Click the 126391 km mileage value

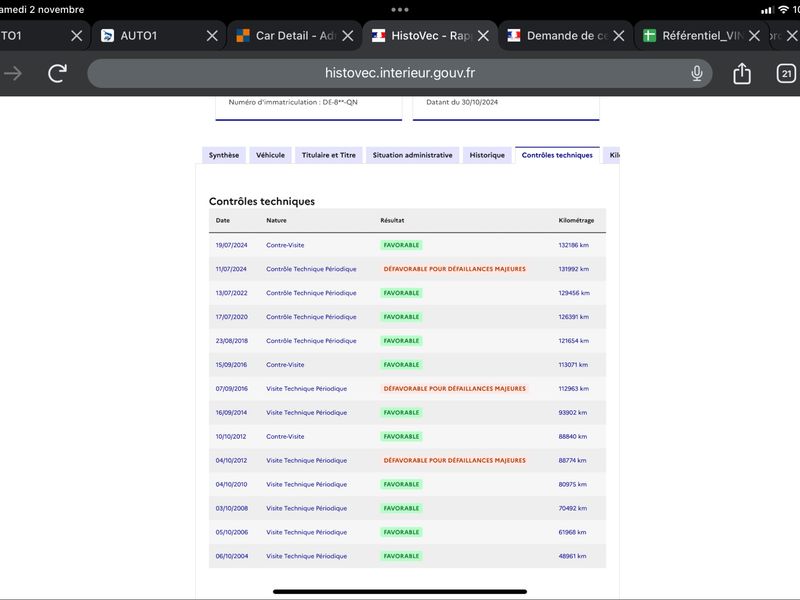pos(573,317)
